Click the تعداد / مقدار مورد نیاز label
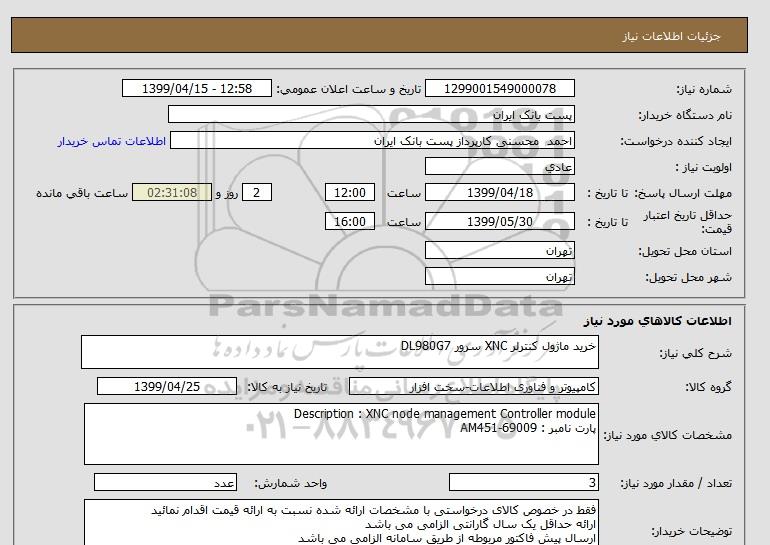This screenshot has height=545, width=770. (676, 484)
